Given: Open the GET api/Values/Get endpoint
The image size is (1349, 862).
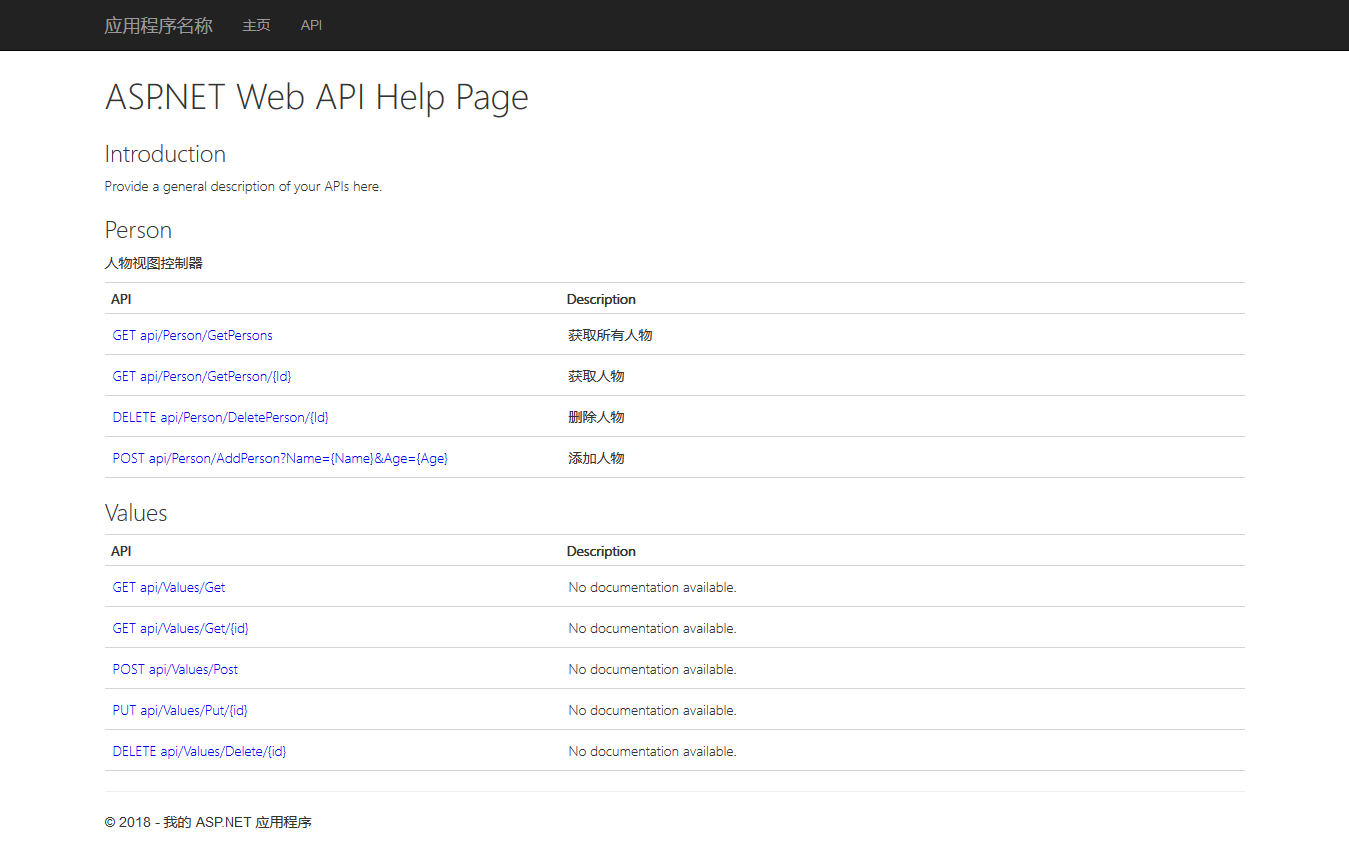Looking at the screenshot, I should coord(168,587).
